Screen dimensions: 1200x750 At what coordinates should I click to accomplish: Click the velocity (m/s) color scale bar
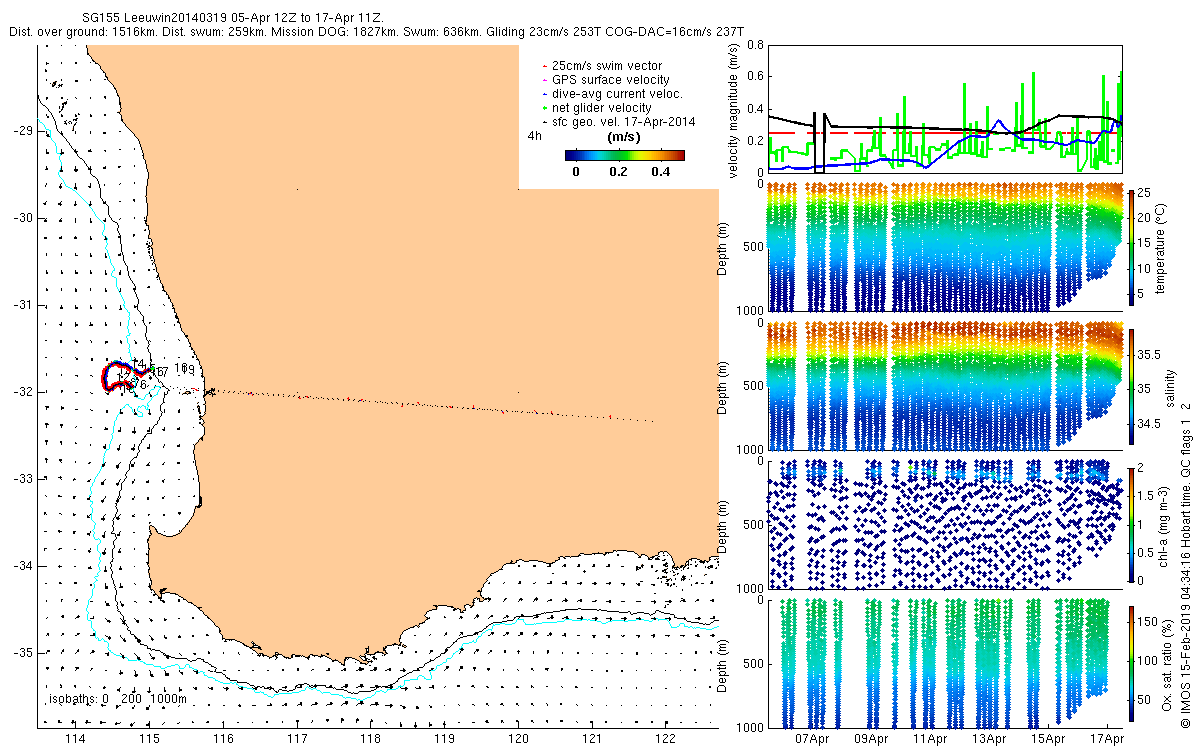coord(624,155)
